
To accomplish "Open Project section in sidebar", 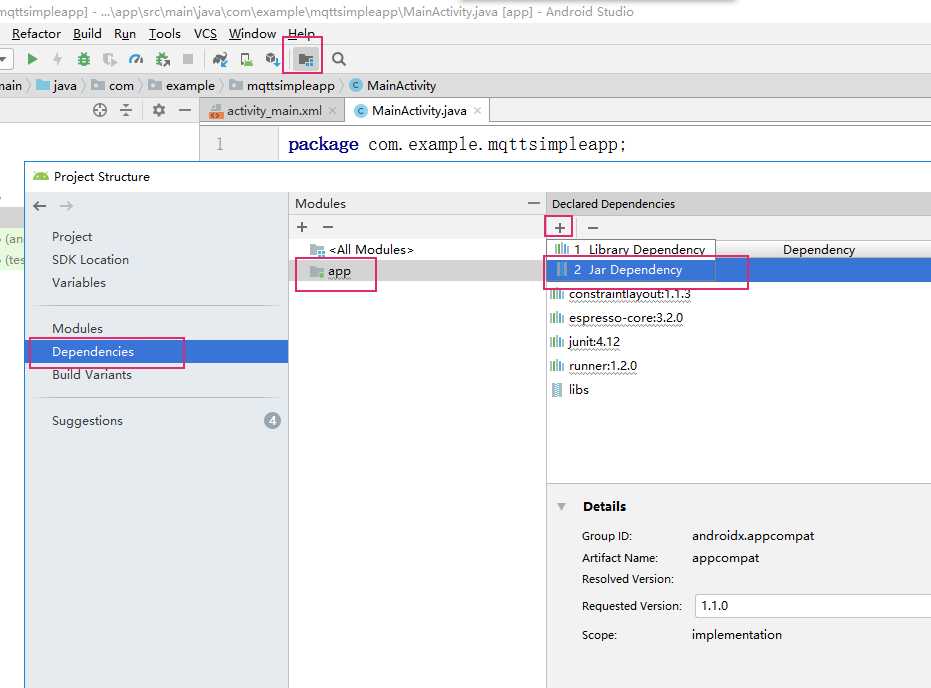I will 72,237.
